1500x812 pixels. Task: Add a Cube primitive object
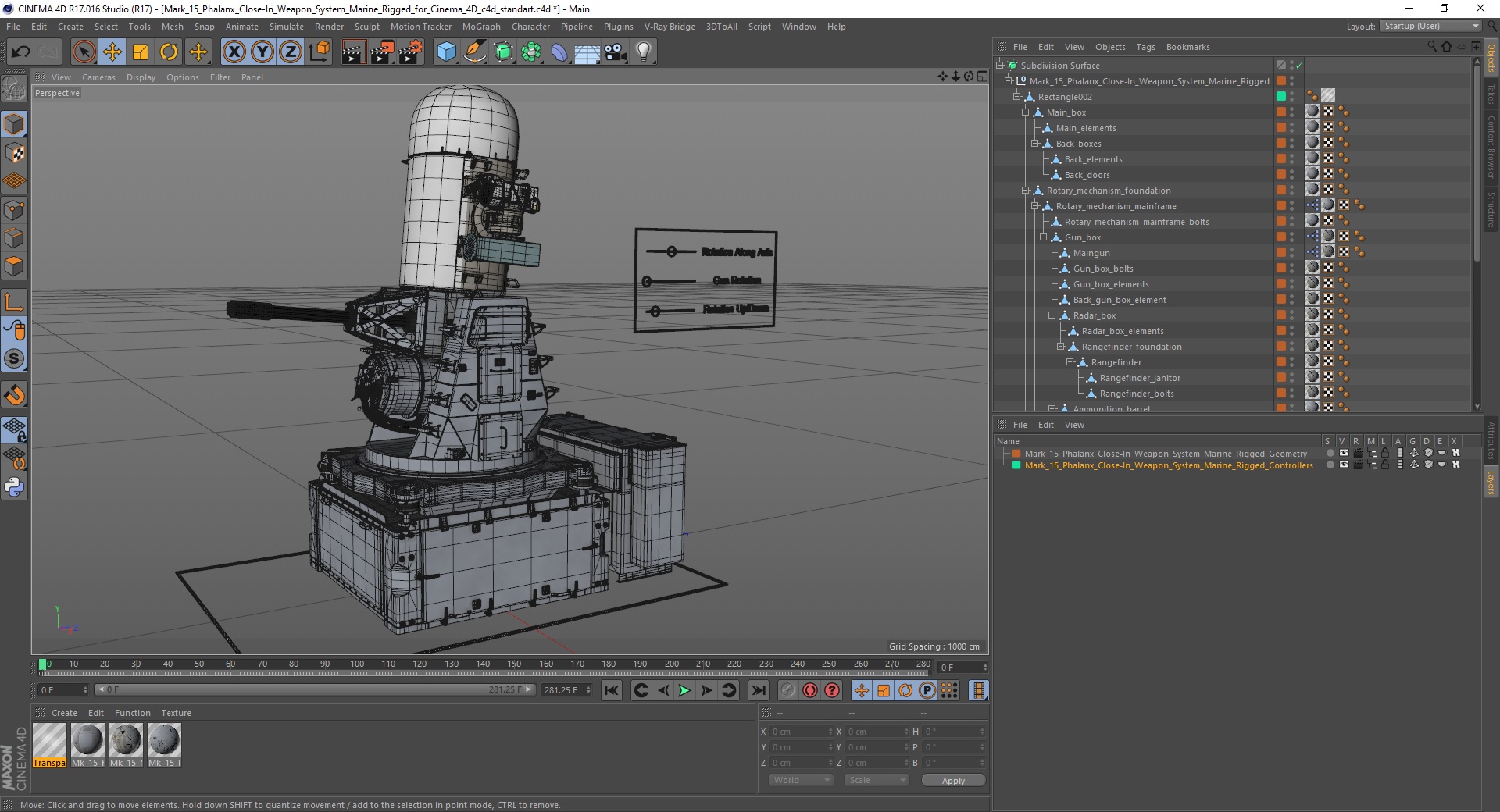(446, 52)
